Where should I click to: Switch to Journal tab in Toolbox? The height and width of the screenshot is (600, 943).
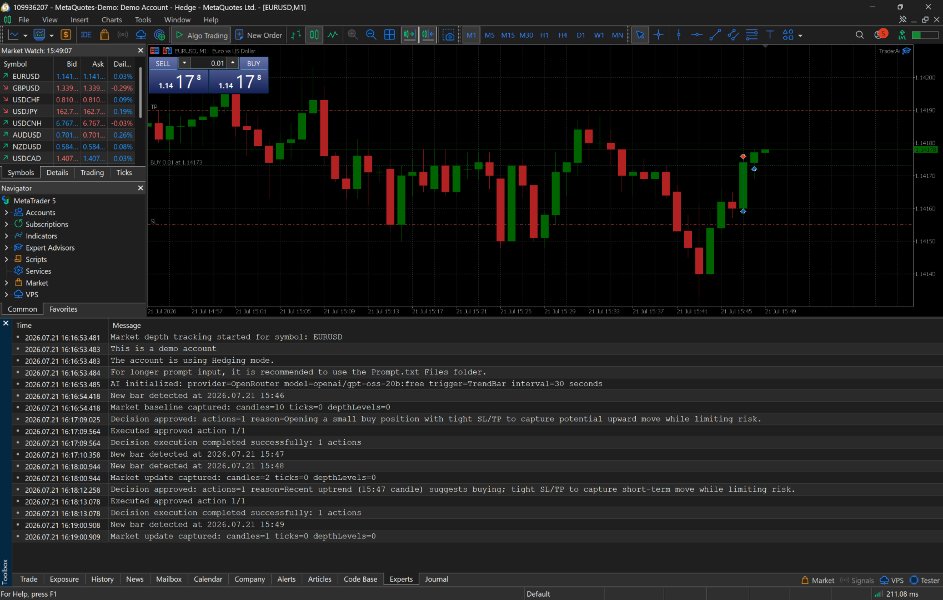point(436,579)
